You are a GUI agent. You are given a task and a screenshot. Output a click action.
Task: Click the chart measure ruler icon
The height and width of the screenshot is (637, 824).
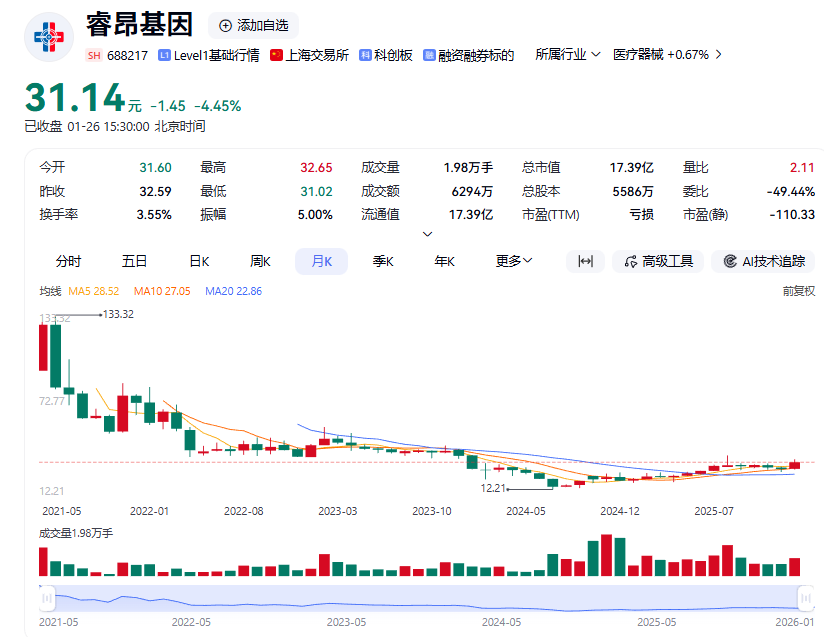coord(585,261)
